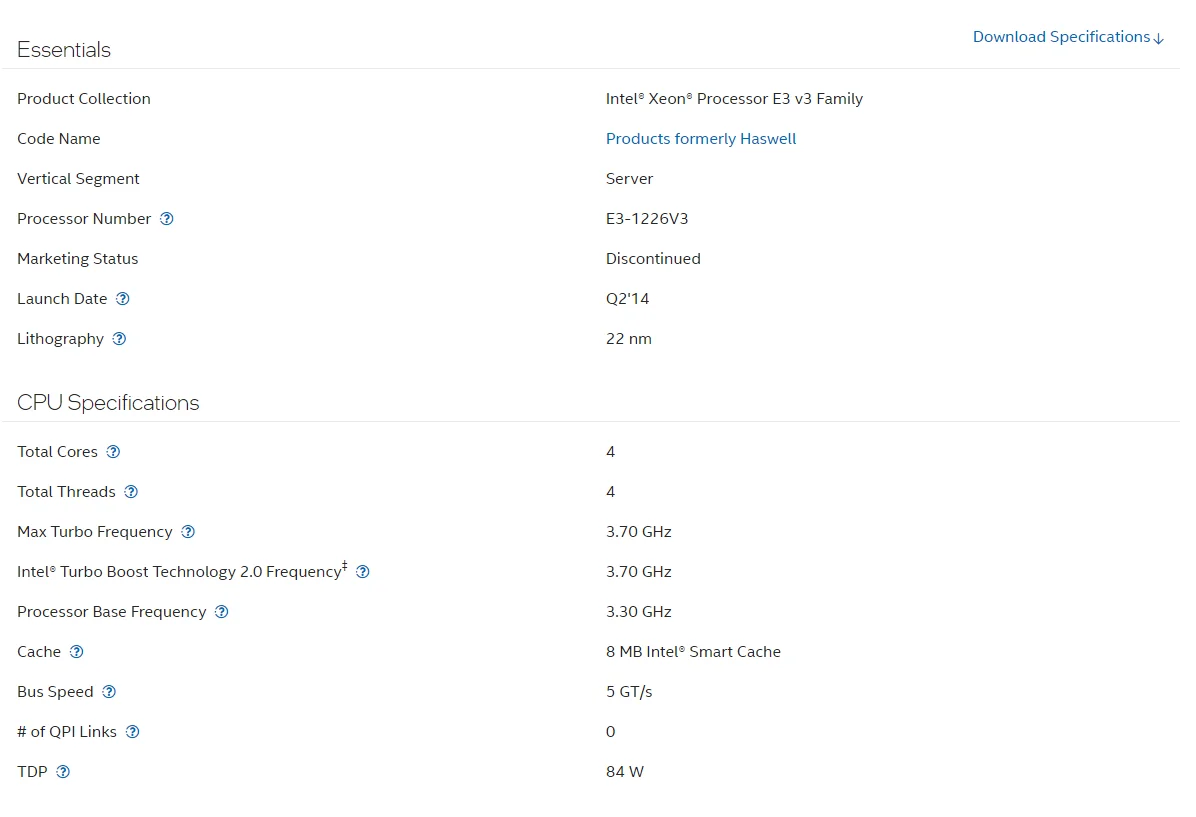Select the QPI Links value 0
The image size is (1196, 817).
coord(610,732)
